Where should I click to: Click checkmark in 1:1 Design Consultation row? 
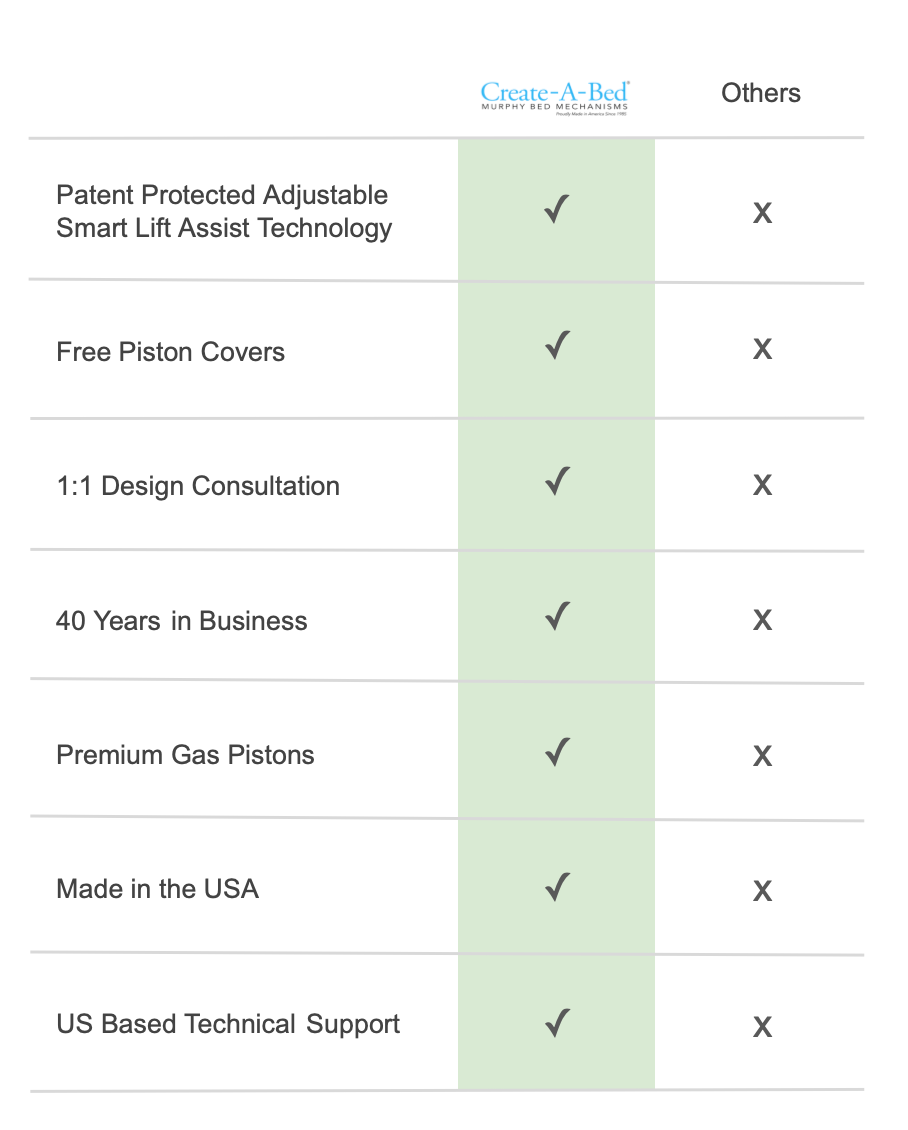[557, 483]
